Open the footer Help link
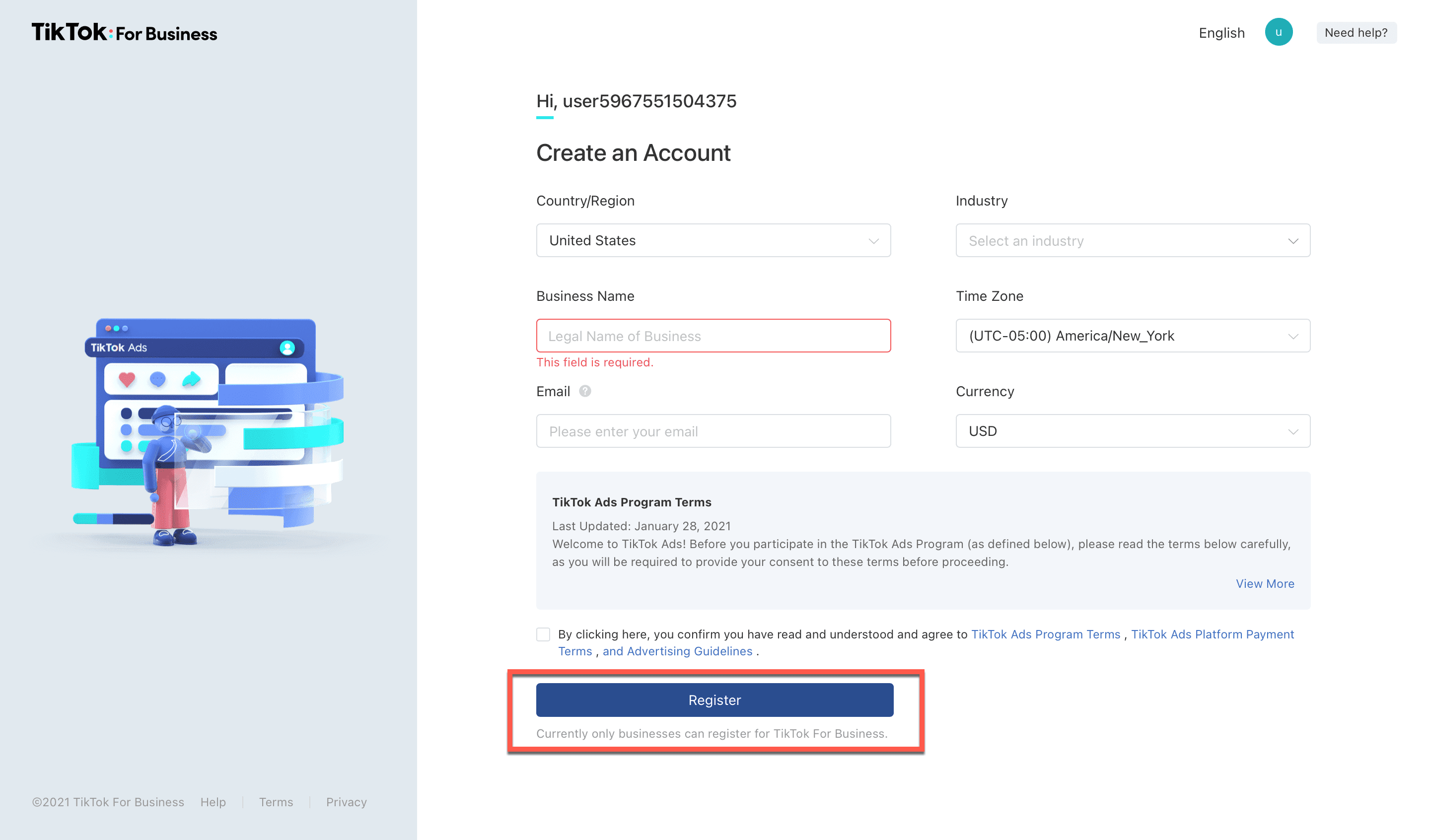1429x840 pixels. click(213, 802)
